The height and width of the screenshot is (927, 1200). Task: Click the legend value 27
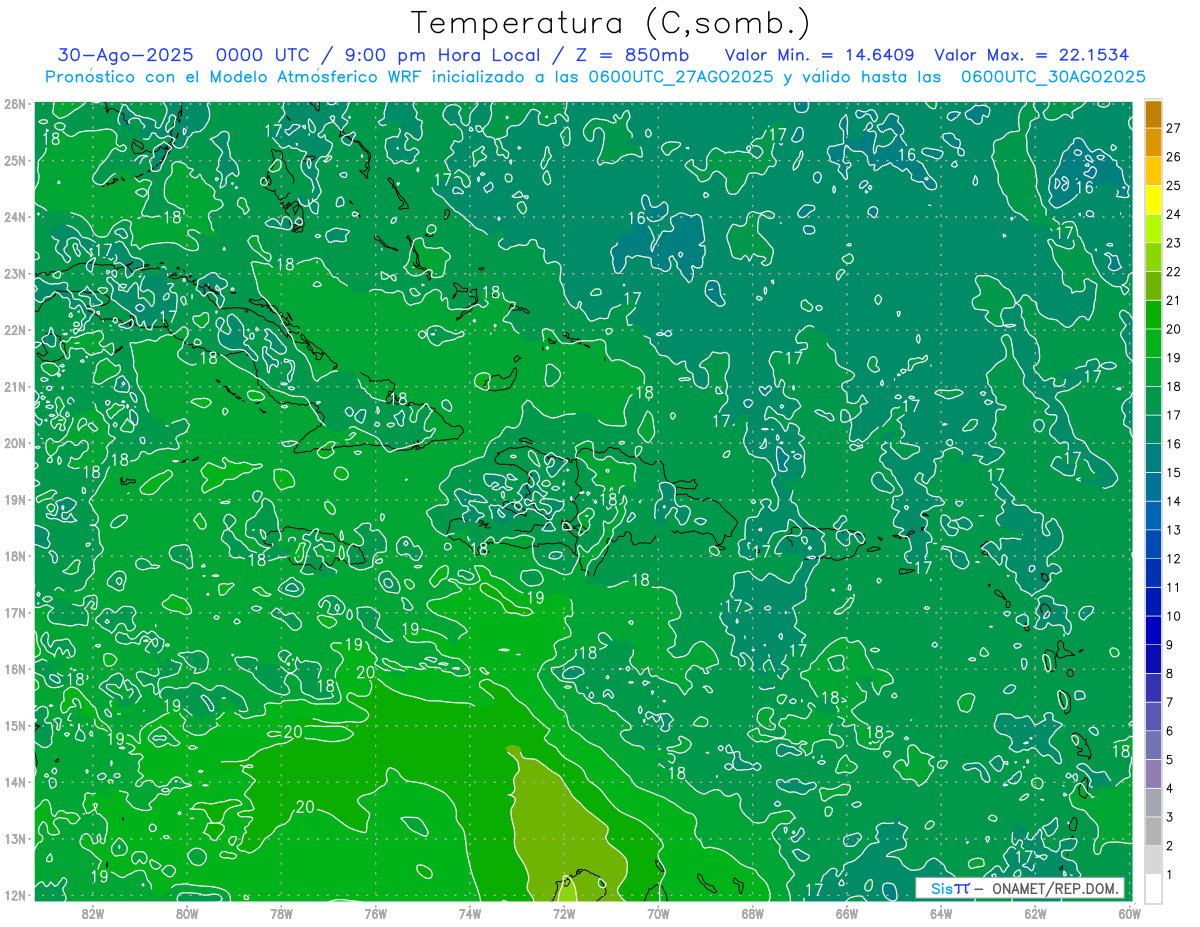click(1174, 128)
